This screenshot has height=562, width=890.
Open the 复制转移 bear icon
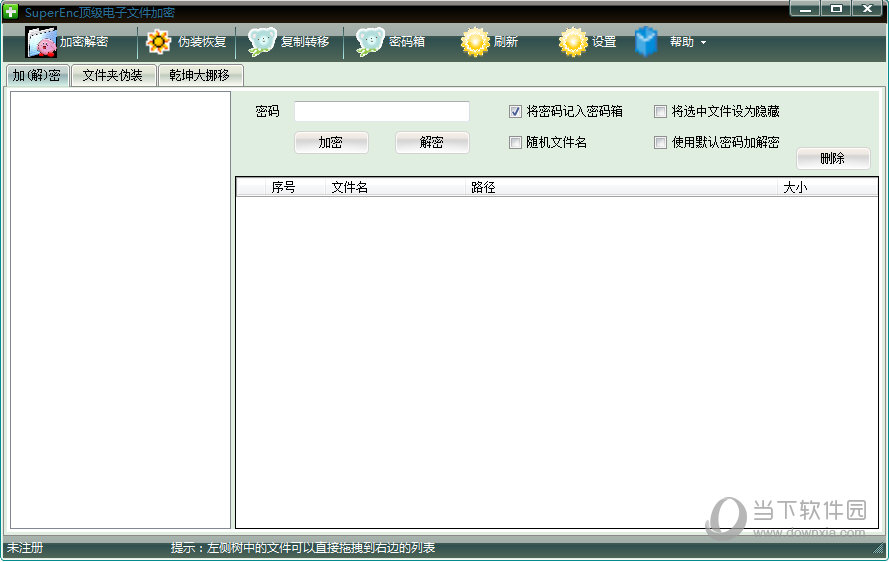[x=262, y=42]
